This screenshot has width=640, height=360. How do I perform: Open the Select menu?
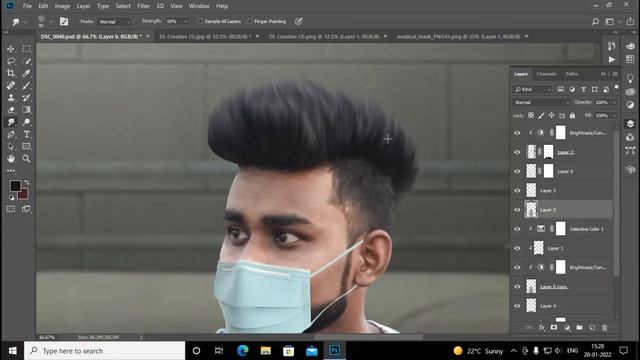[123, 6]
